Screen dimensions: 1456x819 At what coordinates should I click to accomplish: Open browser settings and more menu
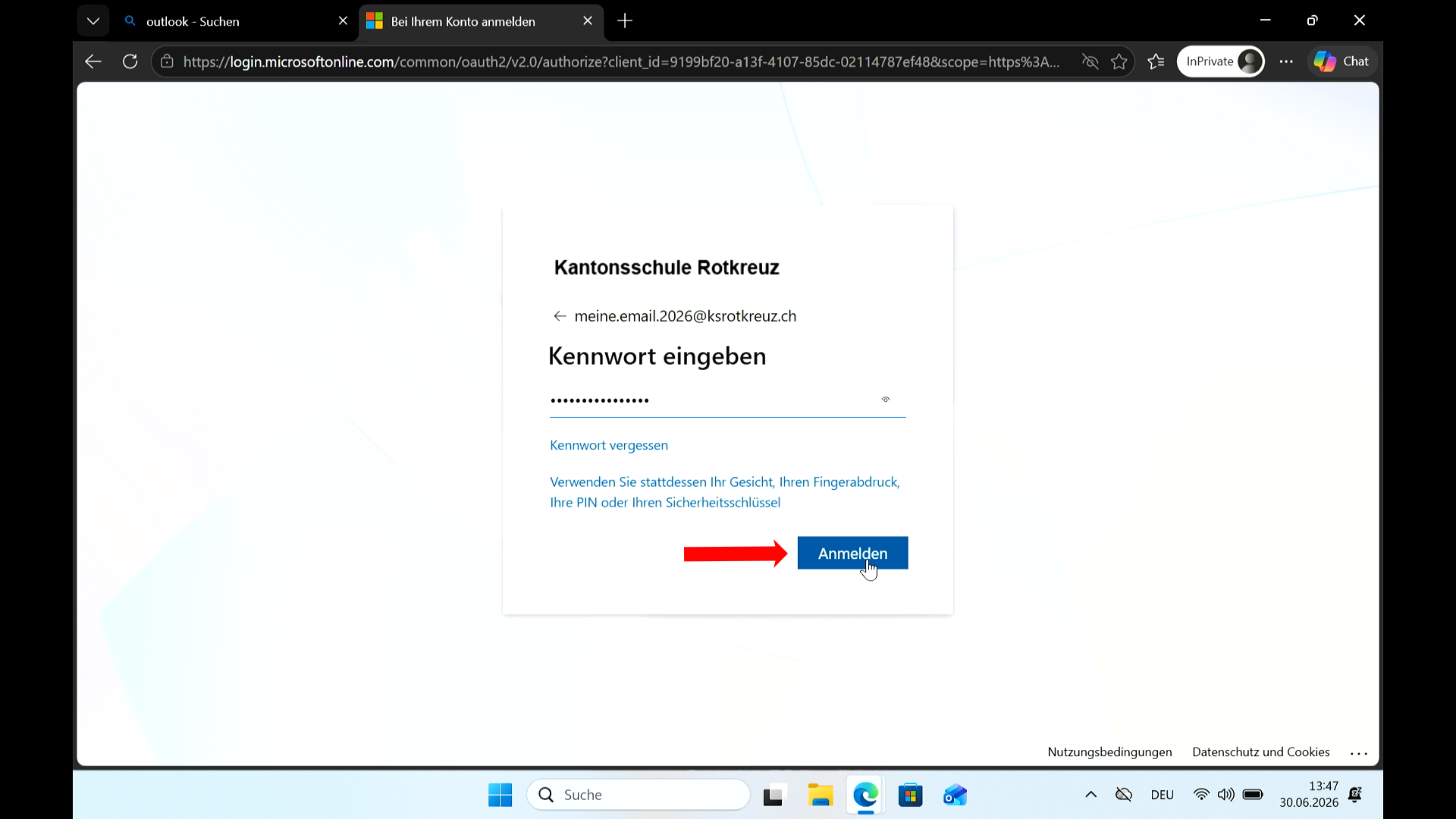coord(1286,61)
